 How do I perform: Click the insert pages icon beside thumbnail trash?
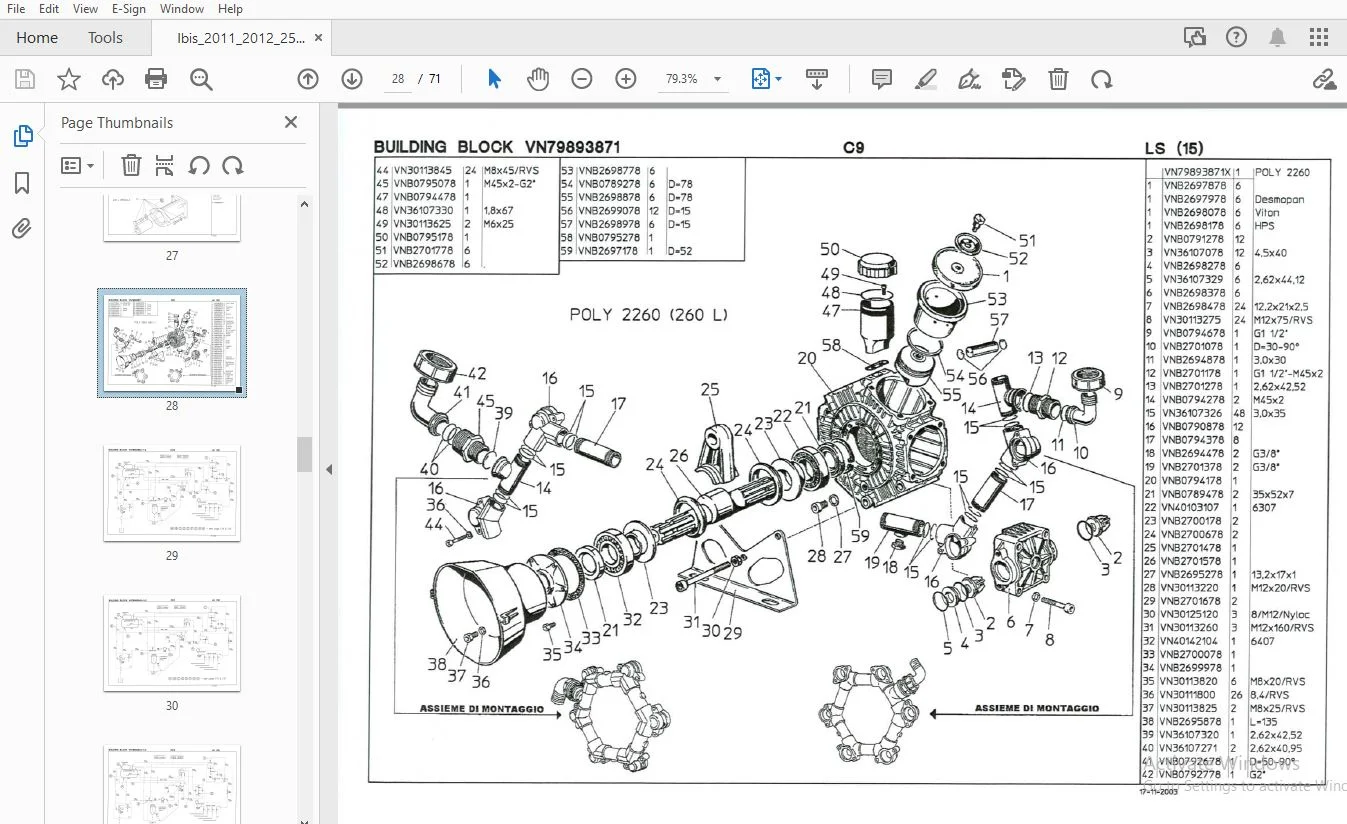pyautogui.click(x=165, y=165)
